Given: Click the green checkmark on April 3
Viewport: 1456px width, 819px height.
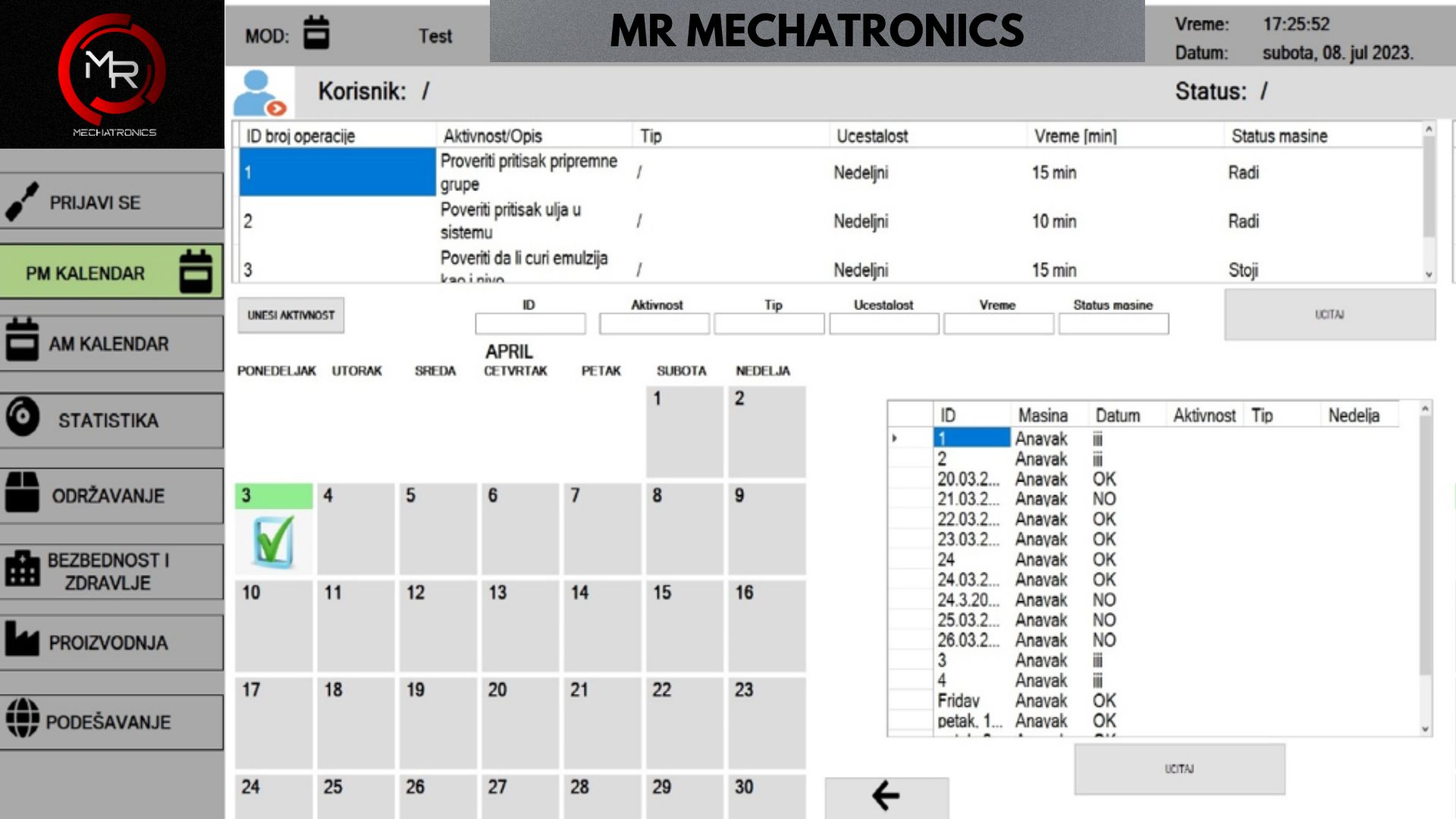Looking at the screenshot, I should tap(274, 541).
